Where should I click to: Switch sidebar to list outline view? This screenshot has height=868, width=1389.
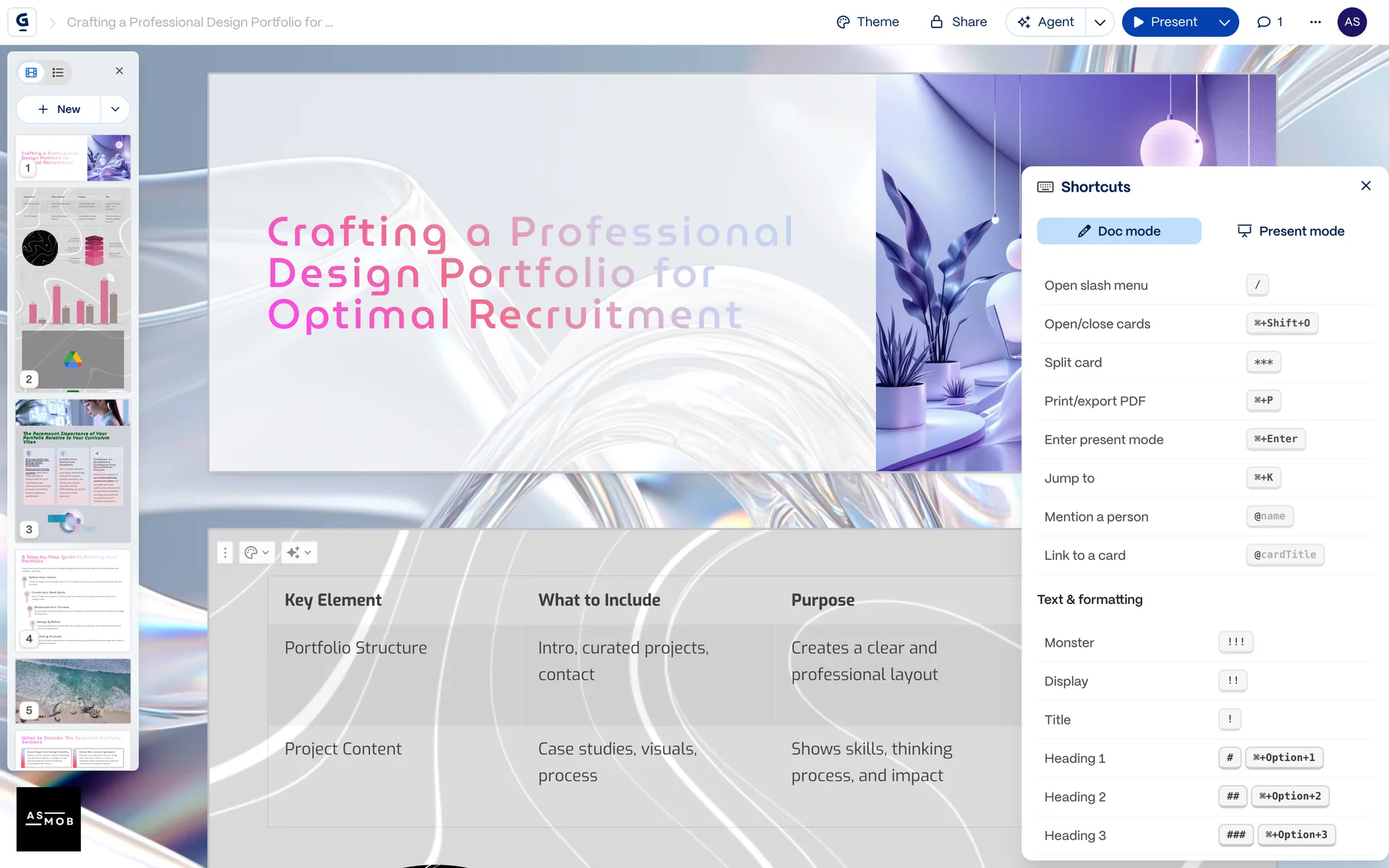[x=58, y=72]
